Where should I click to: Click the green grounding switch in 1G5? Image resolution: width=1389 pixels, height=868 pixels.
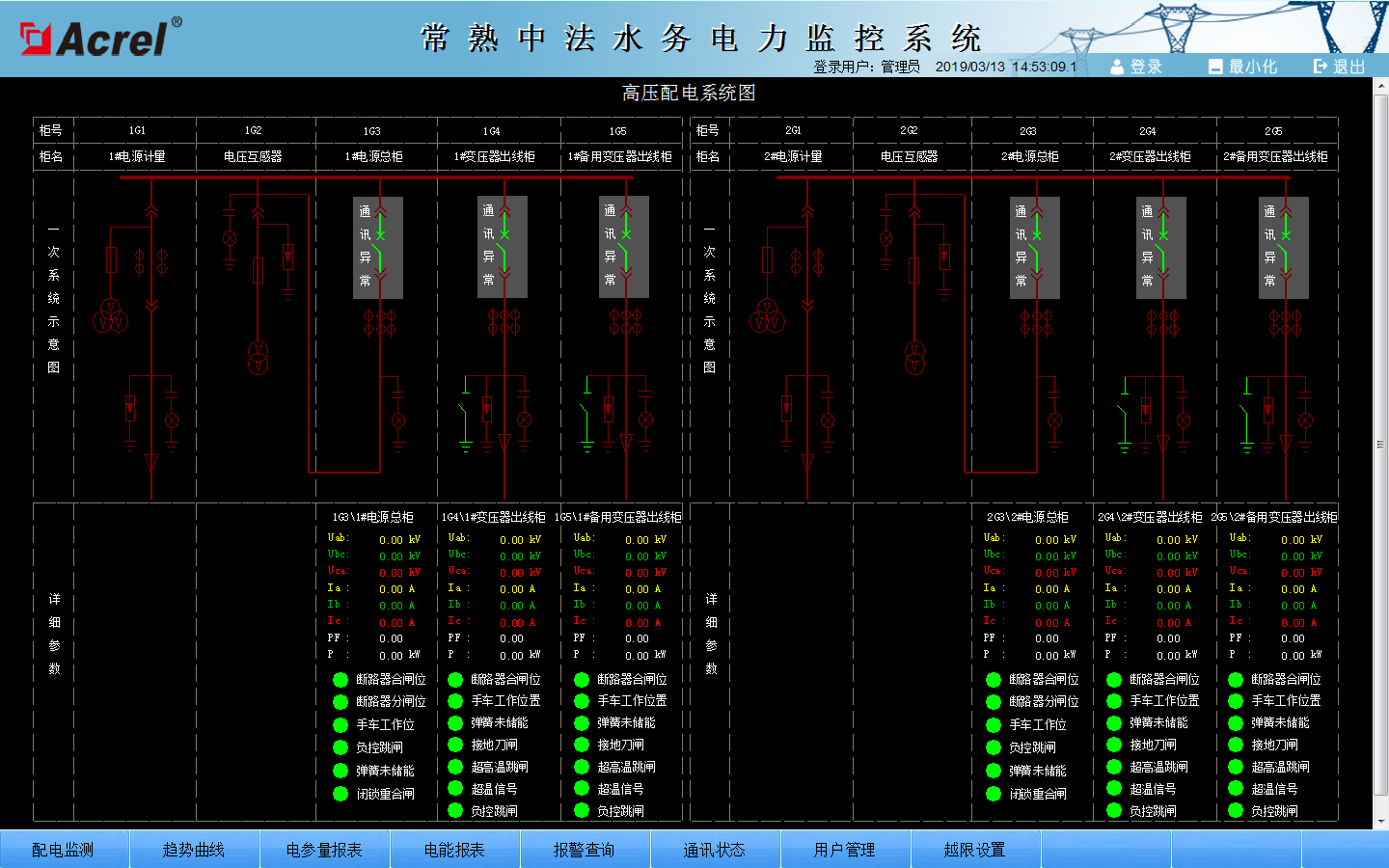(586, 415)
